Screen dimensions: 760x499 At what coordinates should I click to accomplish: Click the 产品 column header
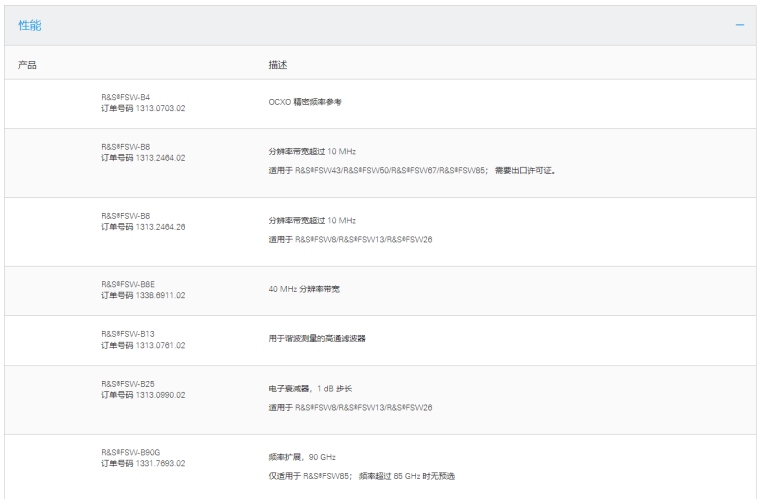coord(28,64)
